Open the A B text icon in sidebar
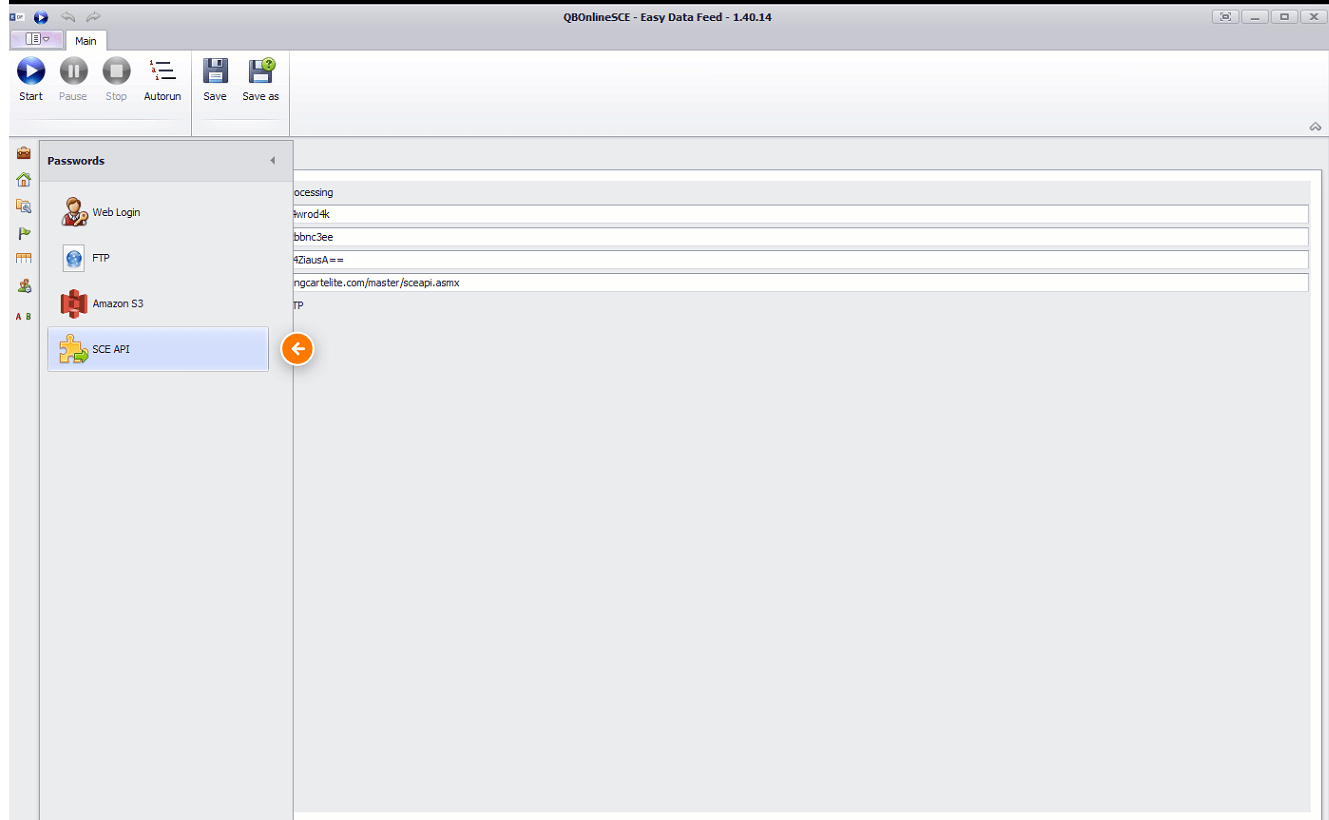 coord(23,316)
